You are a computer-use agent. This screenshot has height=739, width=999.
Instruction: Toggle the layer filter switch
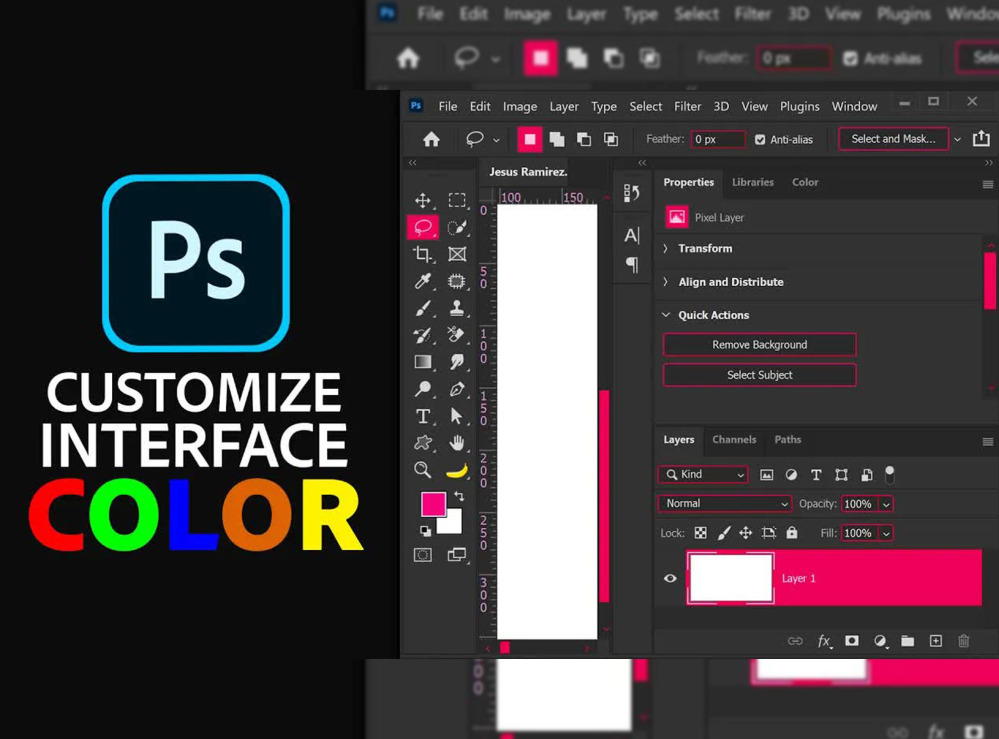point(889,474)
